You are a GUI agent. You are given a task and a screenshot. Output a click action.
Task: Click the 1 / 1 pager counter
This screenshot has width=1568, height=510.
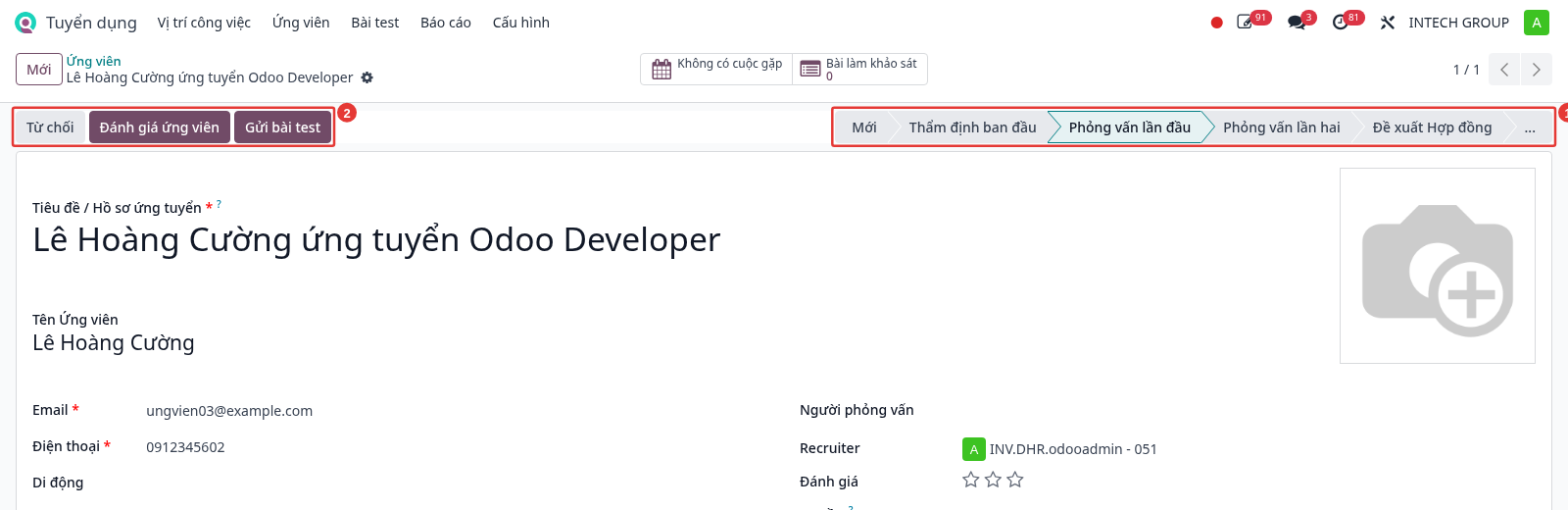tap(1466, 70)
